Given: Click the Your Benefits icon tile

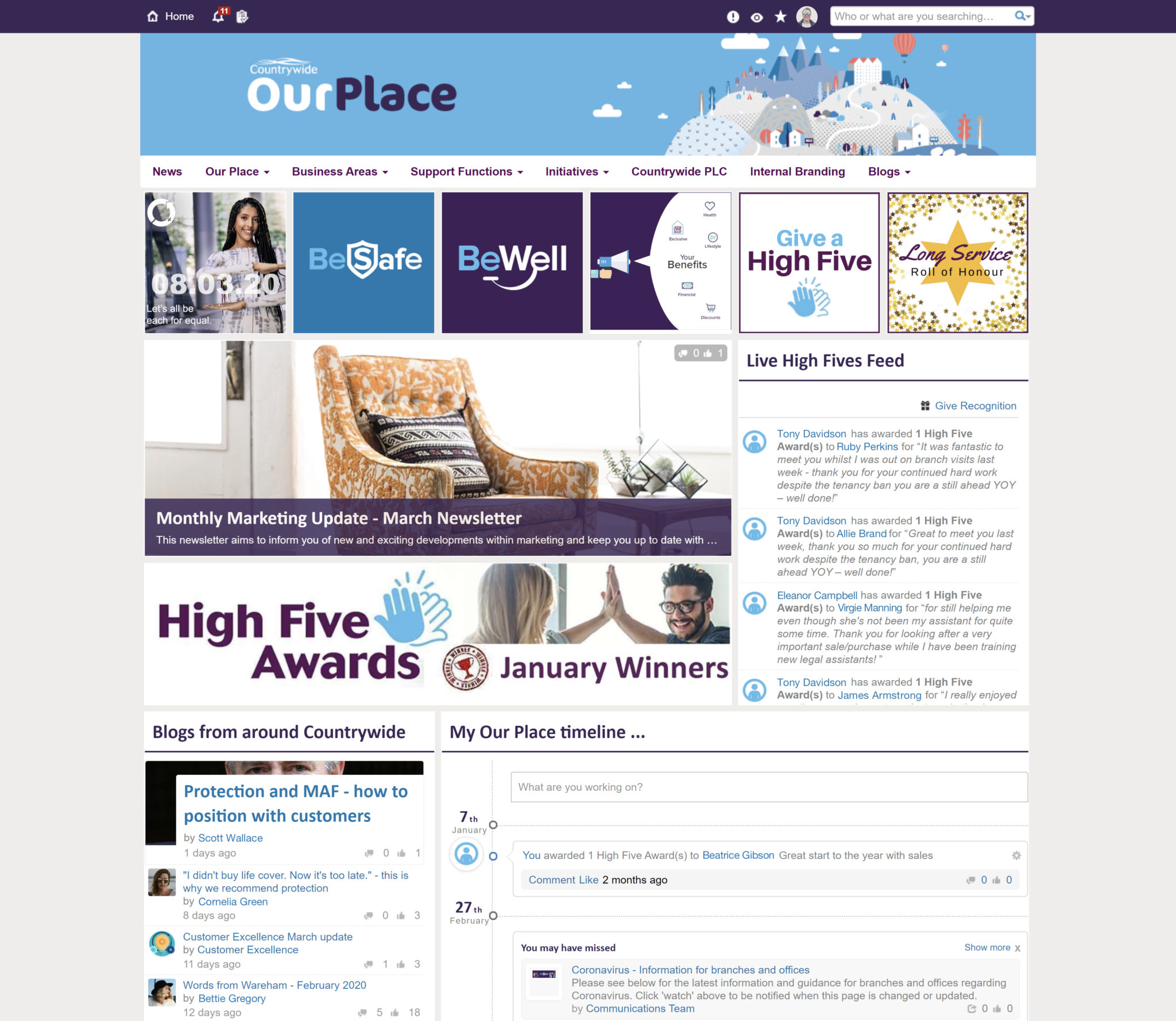Looking at the screenshot, I should [x=660, y=263].
